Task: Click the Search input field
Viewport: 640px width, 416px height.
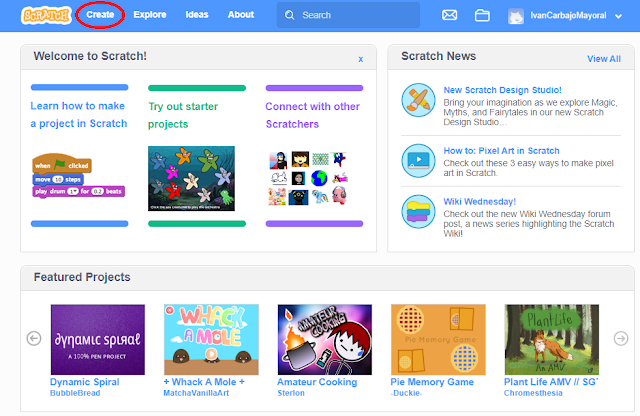Action: (348, 15)
